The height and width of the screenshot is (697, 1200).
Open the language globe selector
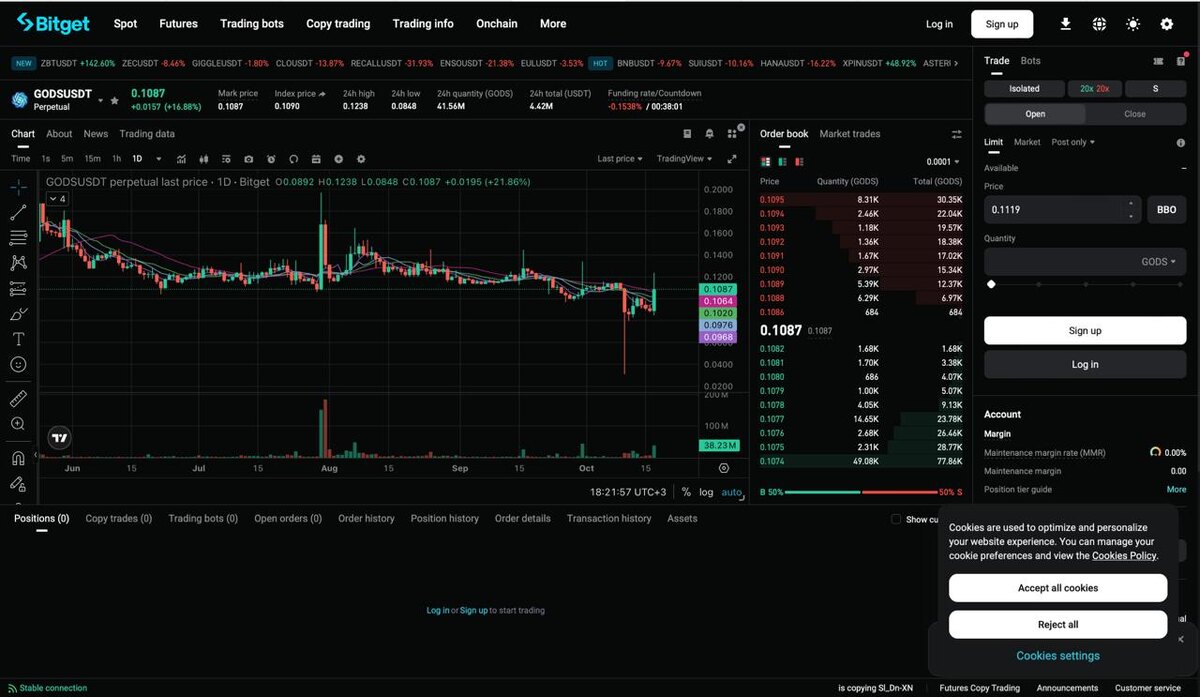pyautogui.click(x=1099, y=24)
